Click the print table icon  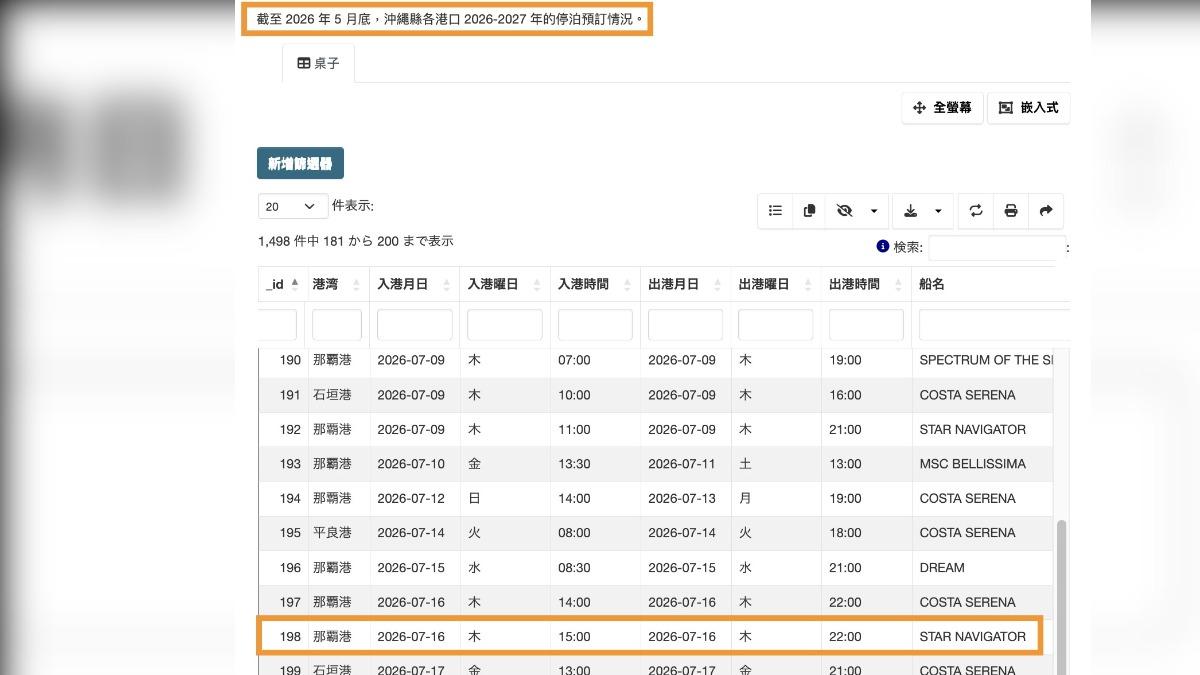1011,211
